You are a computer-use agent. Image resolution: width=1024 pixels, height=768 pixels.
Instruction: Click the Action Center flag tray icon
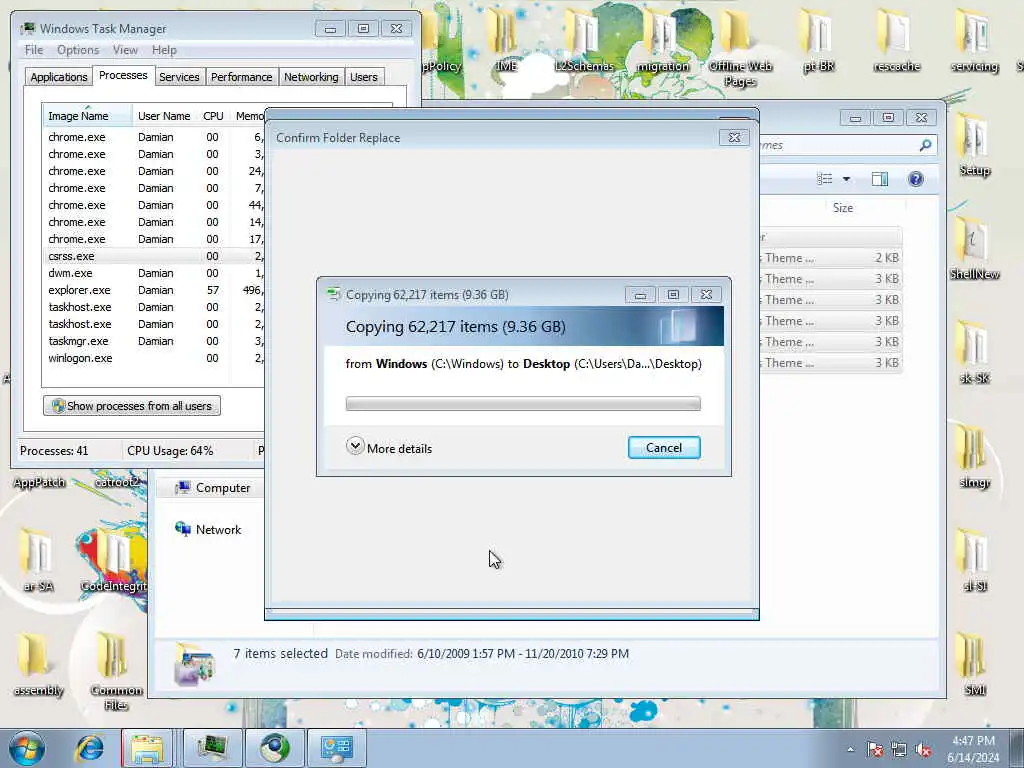coord(875,749)
